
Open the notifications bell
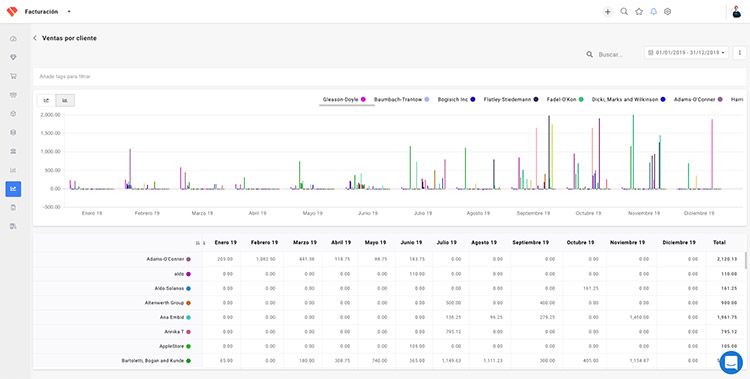653,11
